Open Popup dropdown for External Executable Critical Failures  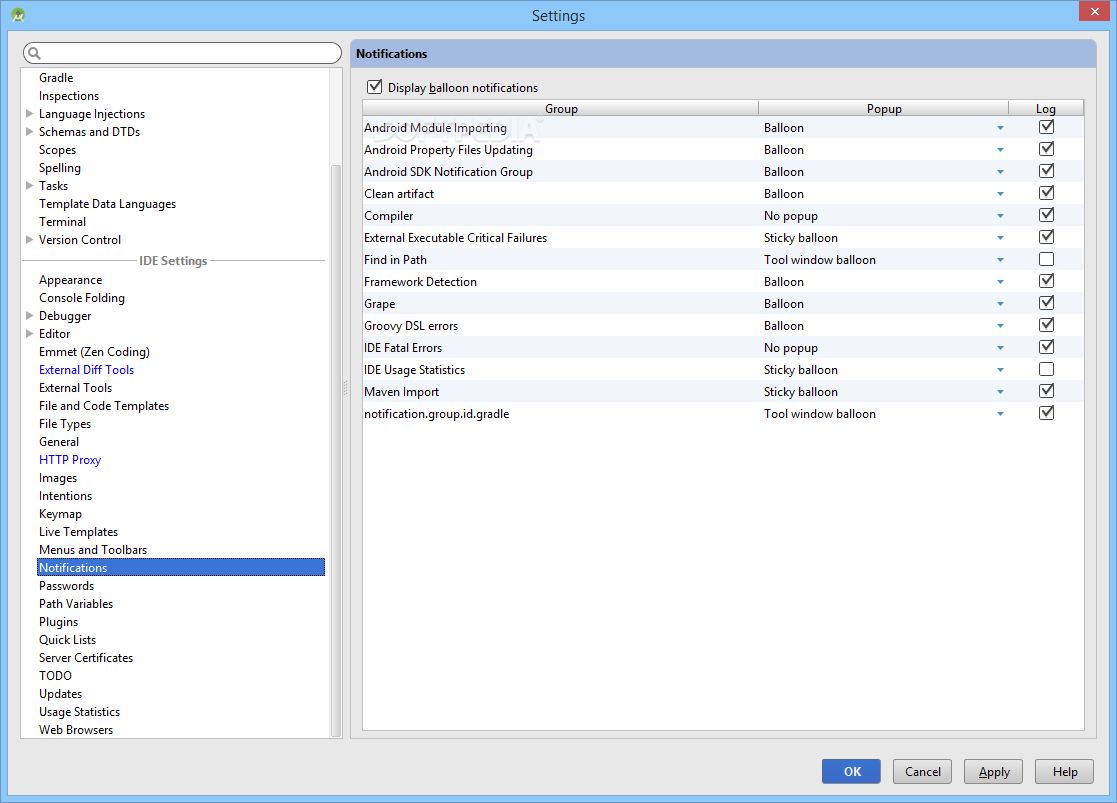pyautogui.click(x=1000, y=238)
